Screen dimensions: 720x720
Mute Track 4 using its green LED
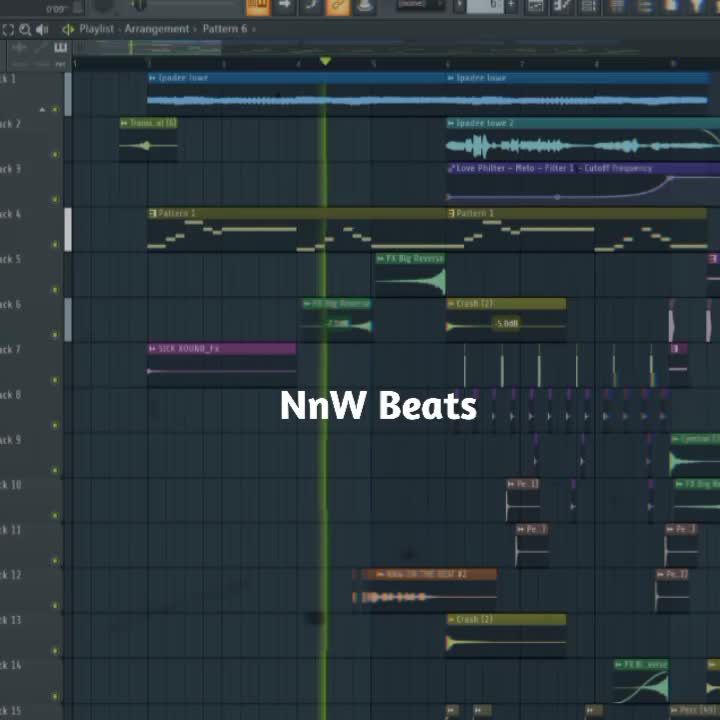pyautogui.click(x=55, y=244)
